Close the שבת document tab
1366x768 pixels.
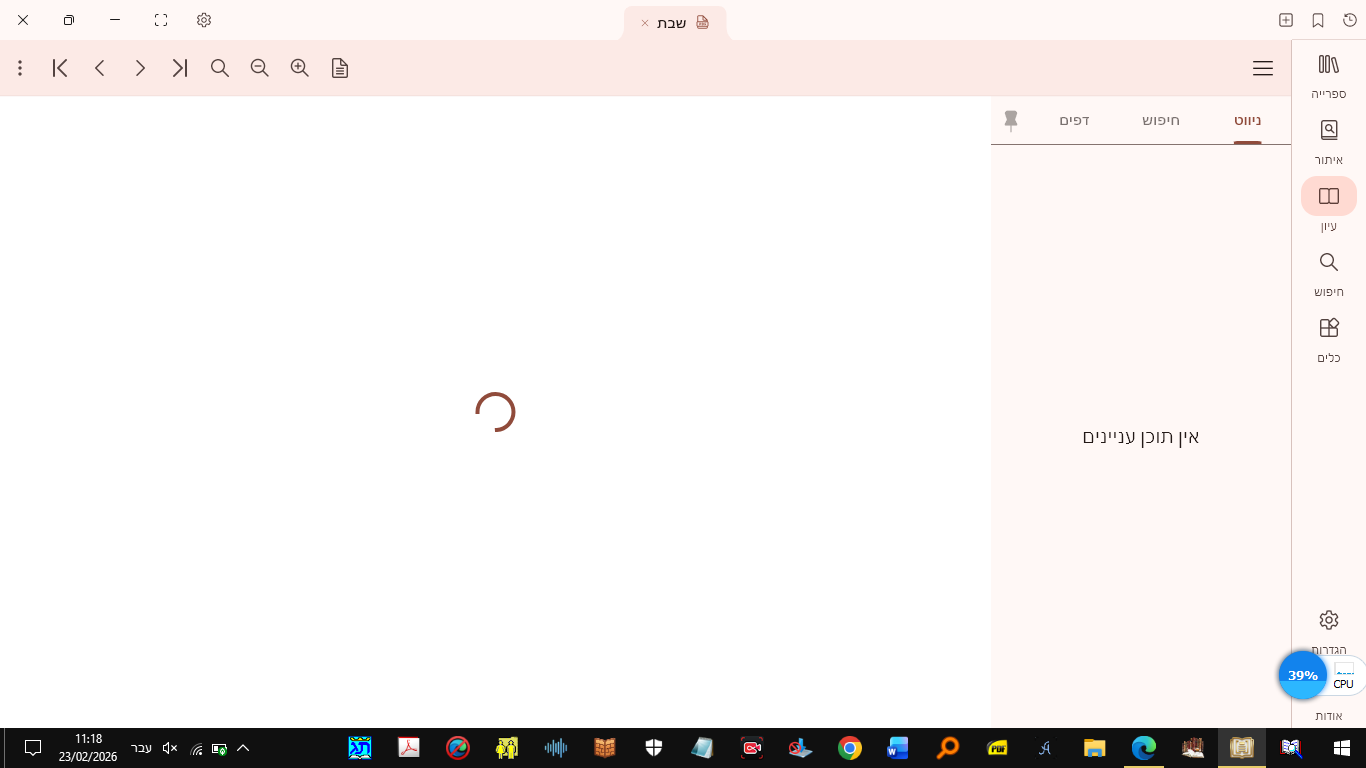645,23
